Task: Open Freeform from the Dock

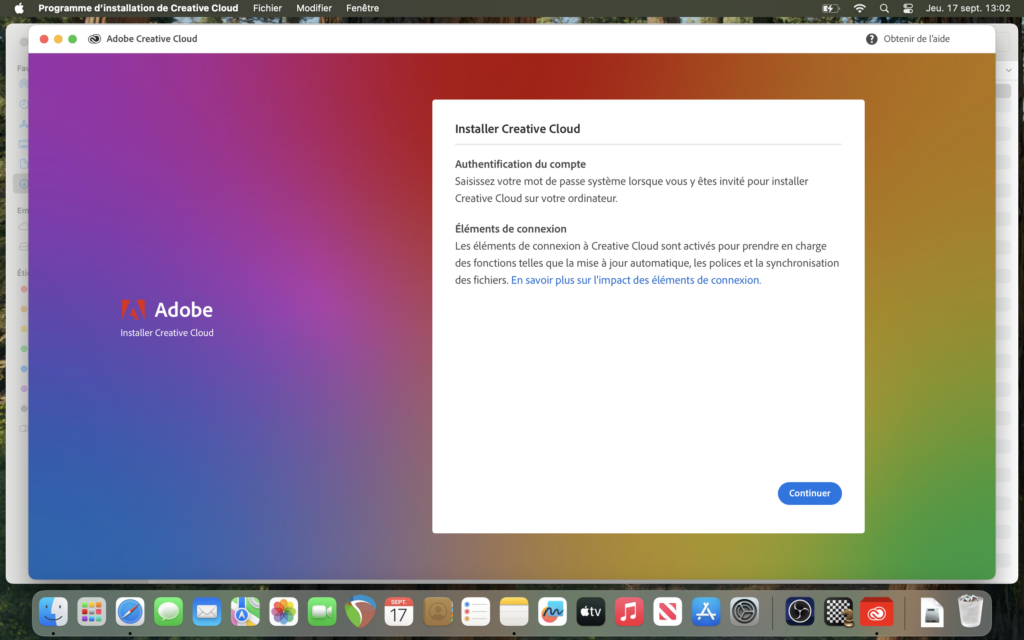Action: (x=552, y=612)
